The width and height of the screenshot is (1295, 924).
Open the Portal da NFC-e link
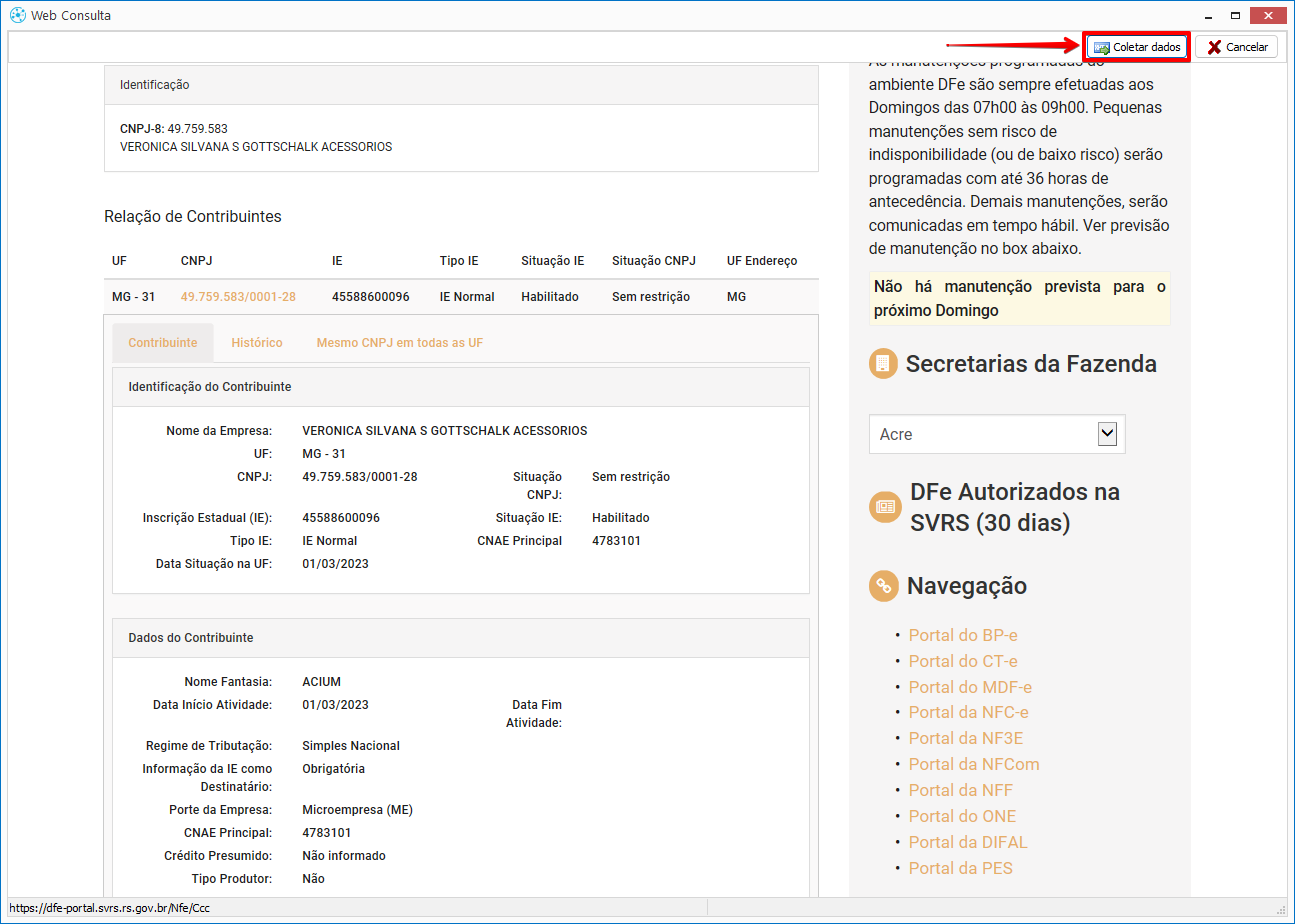pyautogui.click(x=968, y=712)
